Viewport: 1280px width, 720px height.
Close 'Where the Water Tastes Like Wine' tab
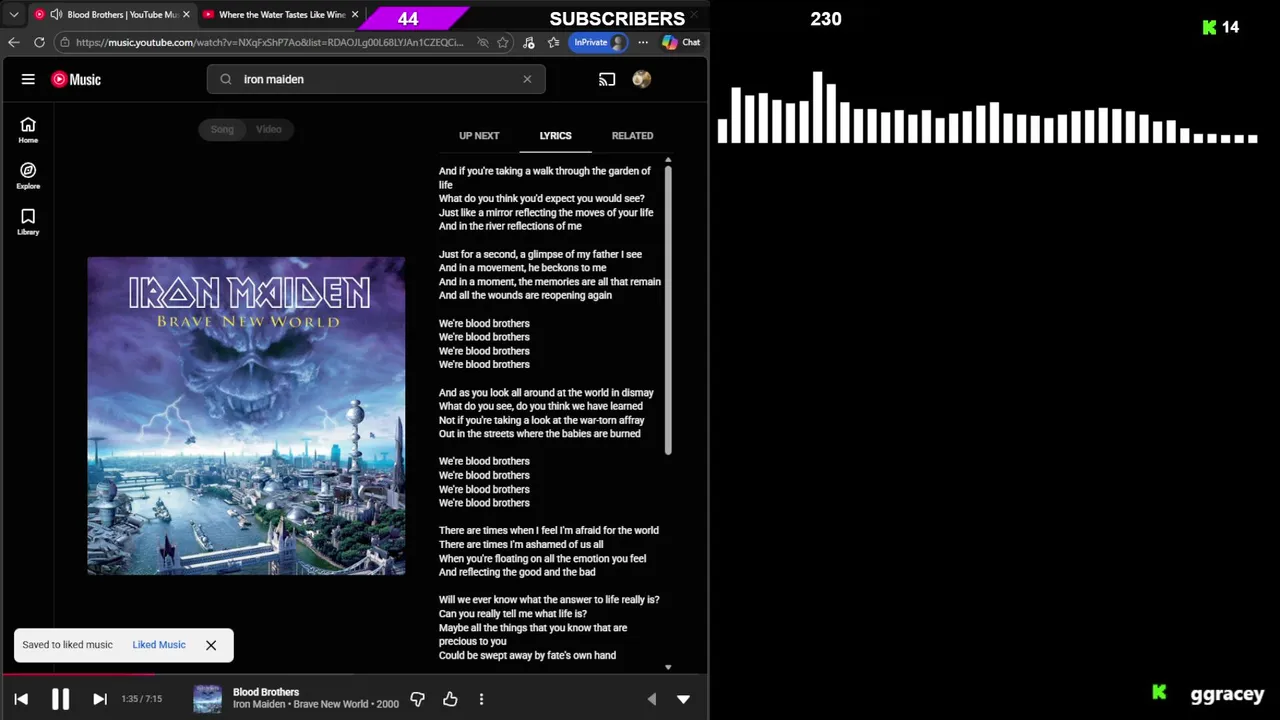[x=355, y=14]
